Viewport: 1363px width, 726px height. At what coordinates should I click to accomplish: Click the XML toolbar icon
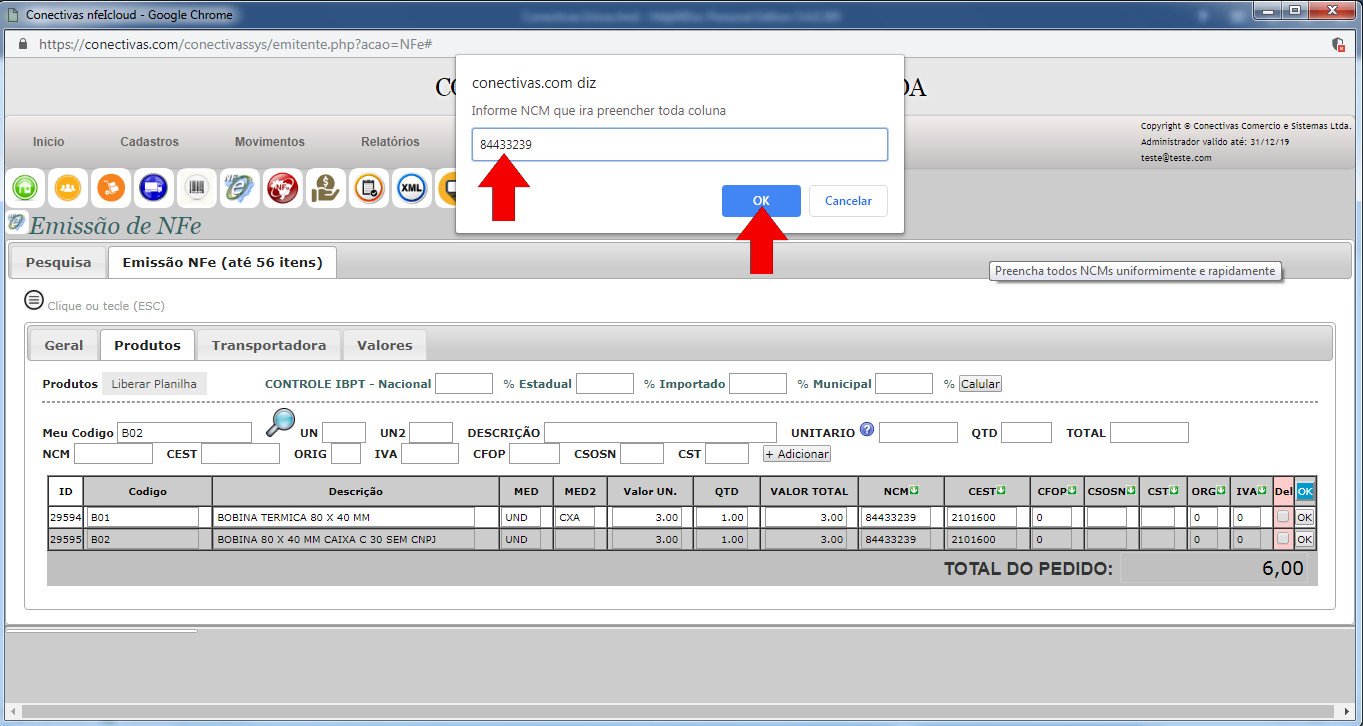411,188
